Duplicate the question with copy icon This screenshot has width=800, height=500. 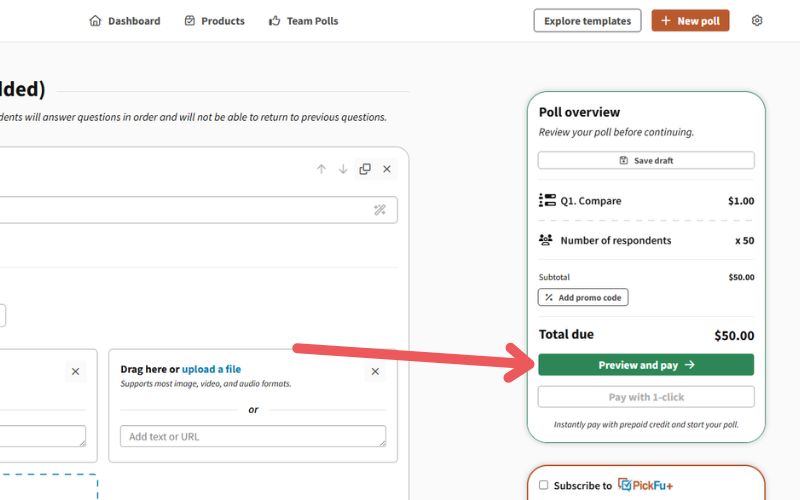coord(365,169)
